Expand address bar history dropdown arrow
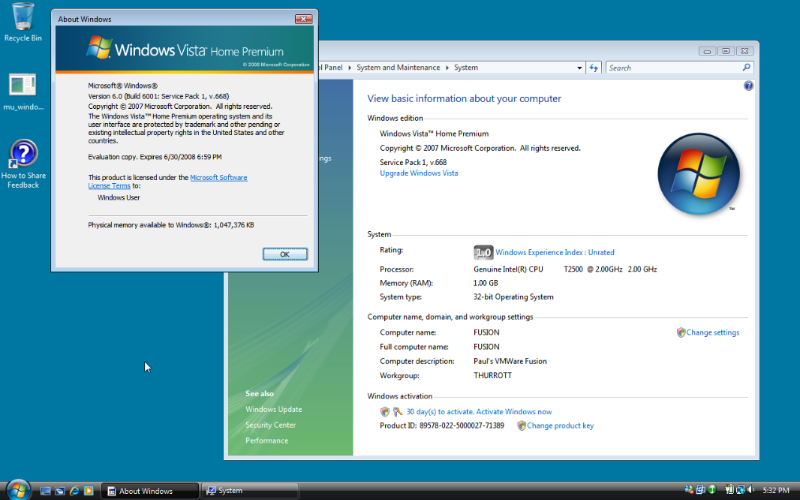The image size is (800, 500). pyautogui.click(x=580, y=68)
